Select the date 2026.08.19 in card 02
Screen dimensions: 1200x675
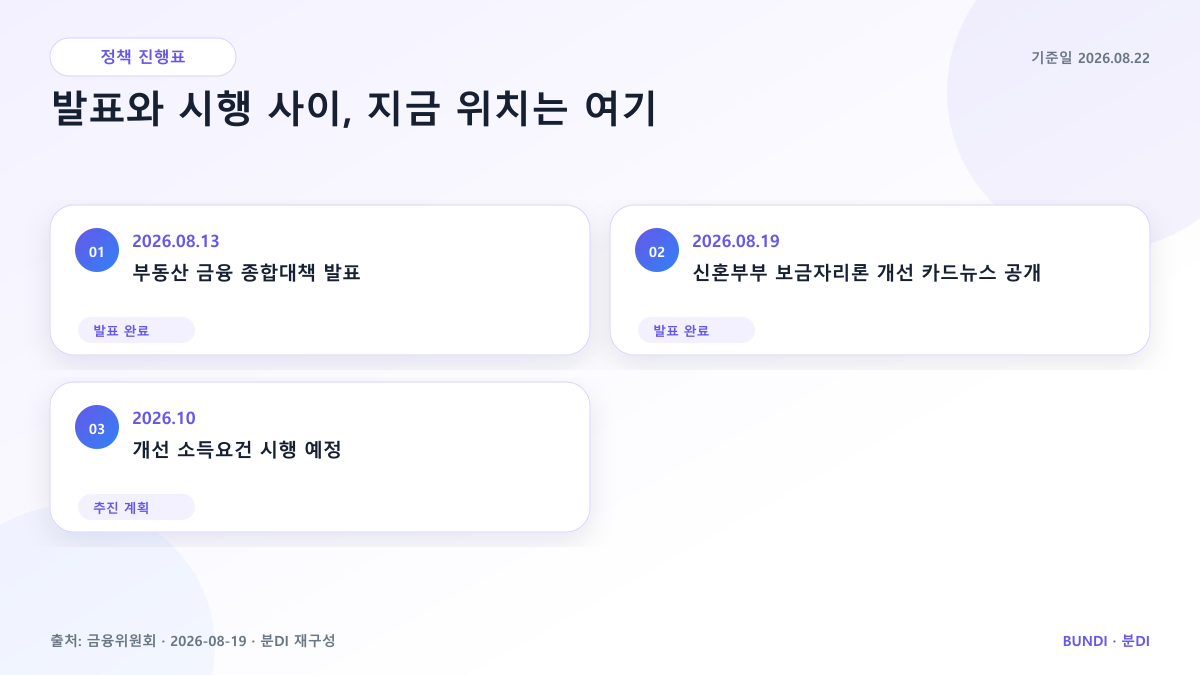(x=736, y=241)
